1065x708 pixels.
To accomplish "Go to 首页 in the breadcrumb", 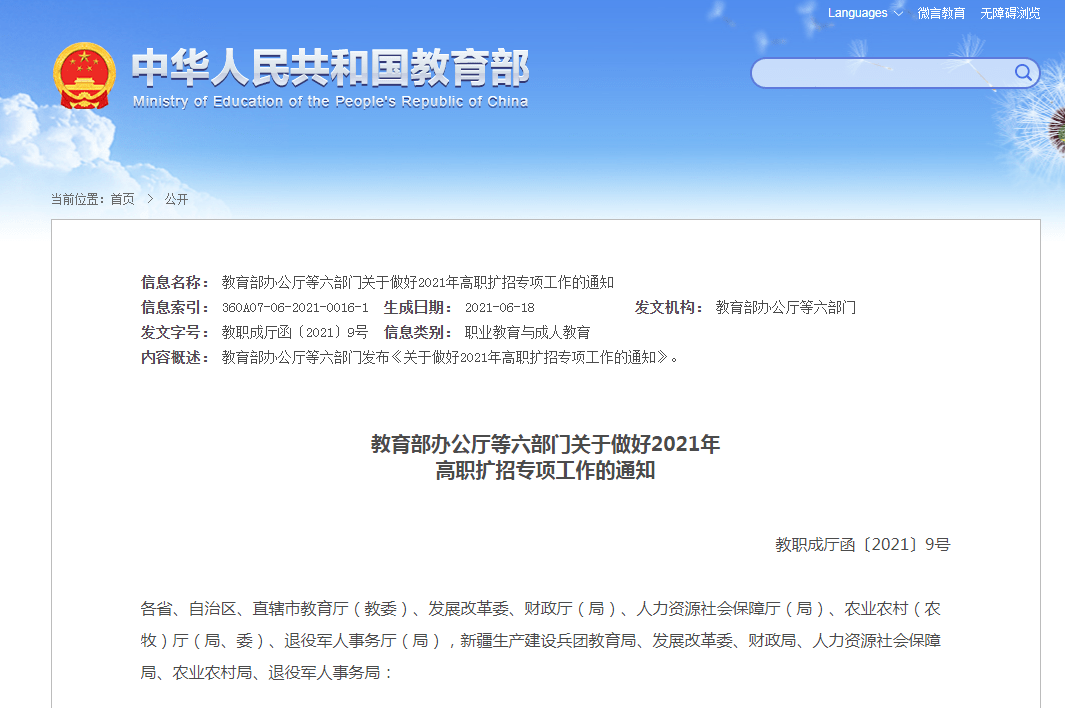I will tap(122, 199).
